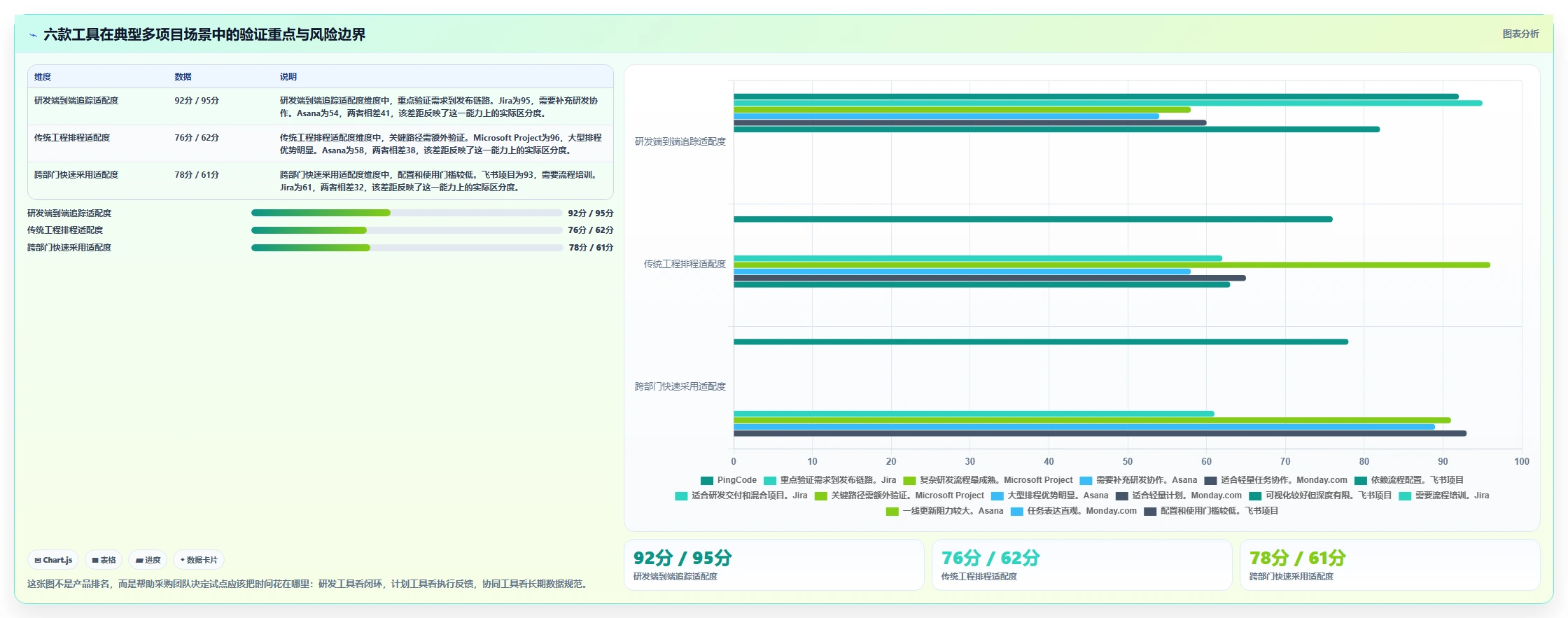Screen dimensions: 1568x618
Task: Toggle legend 一线更新阻力较大。Asana
Action: click(944, 511)
